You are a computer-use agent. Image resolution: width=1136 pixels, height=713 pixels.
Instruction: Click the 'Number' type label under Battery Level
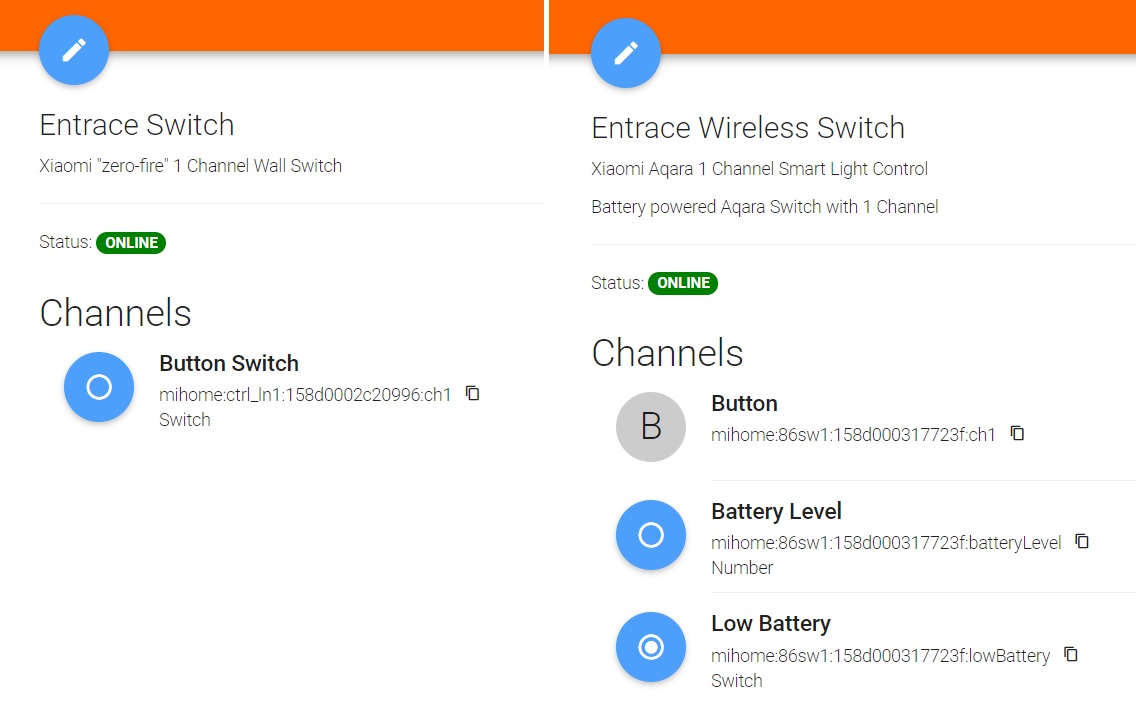tap(742, 568)
